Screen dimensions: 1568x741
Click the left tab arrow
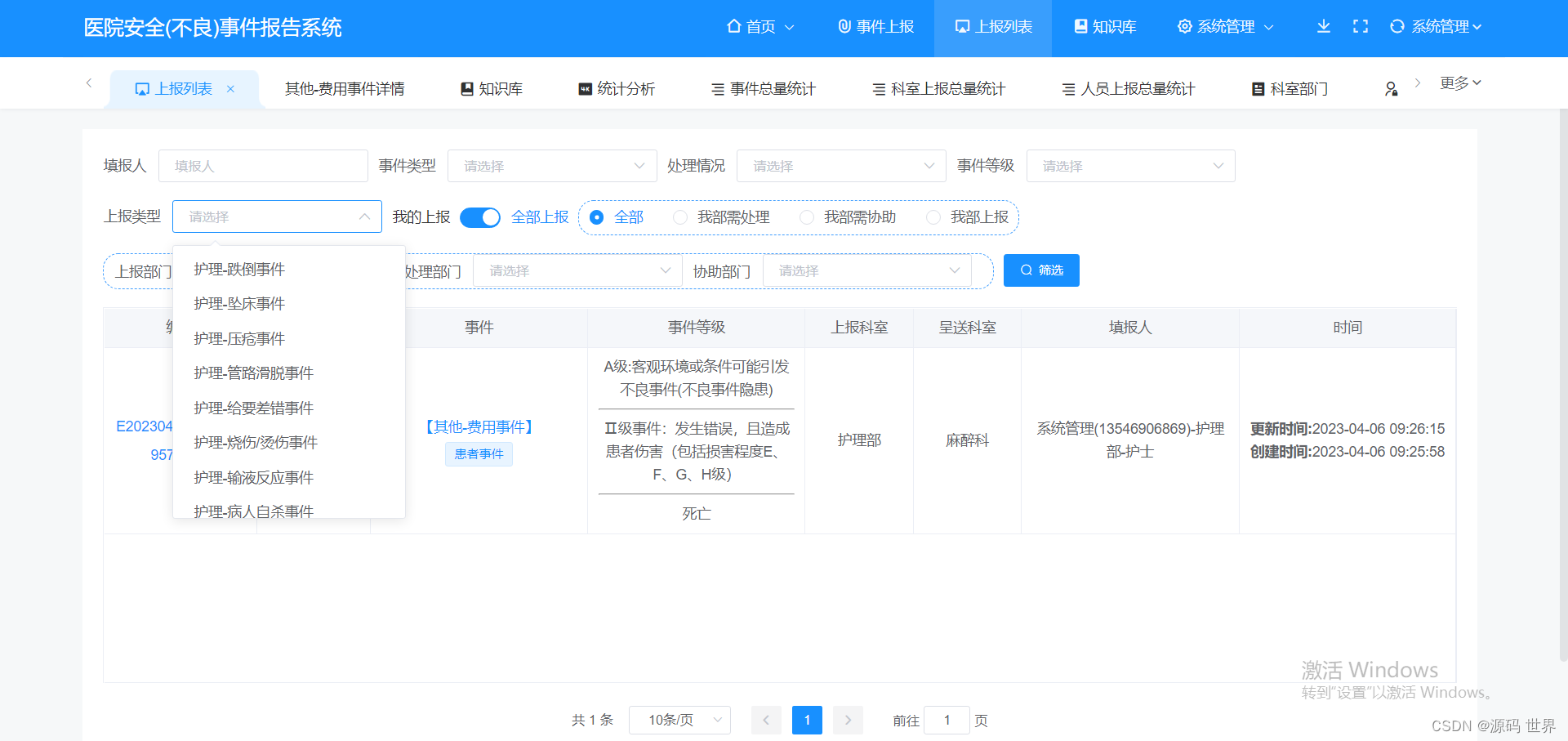coord(89,83)
